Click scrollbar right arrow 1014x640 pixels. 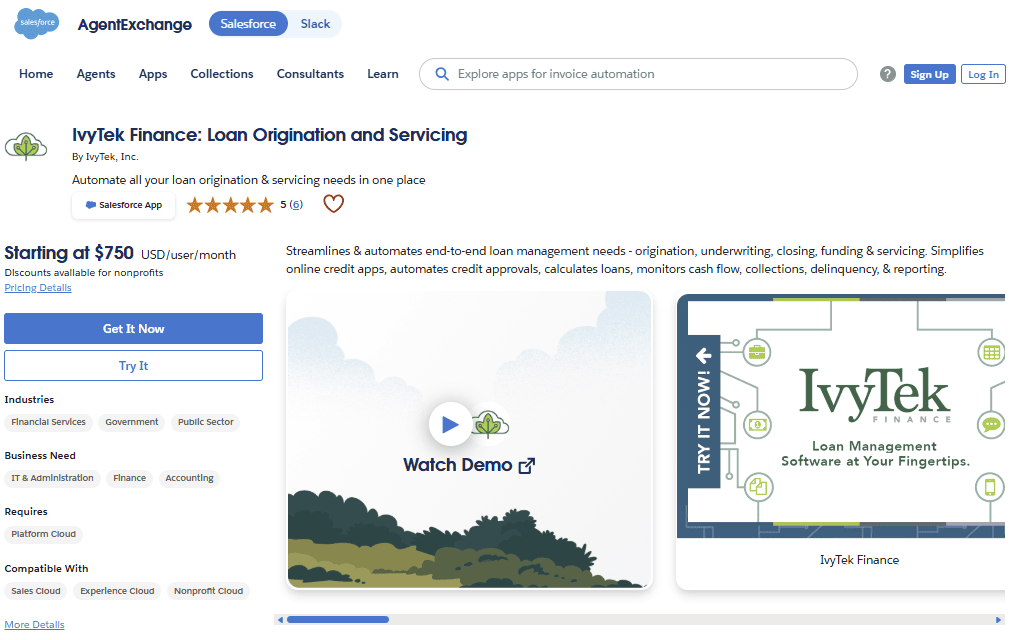click(998, 620)
